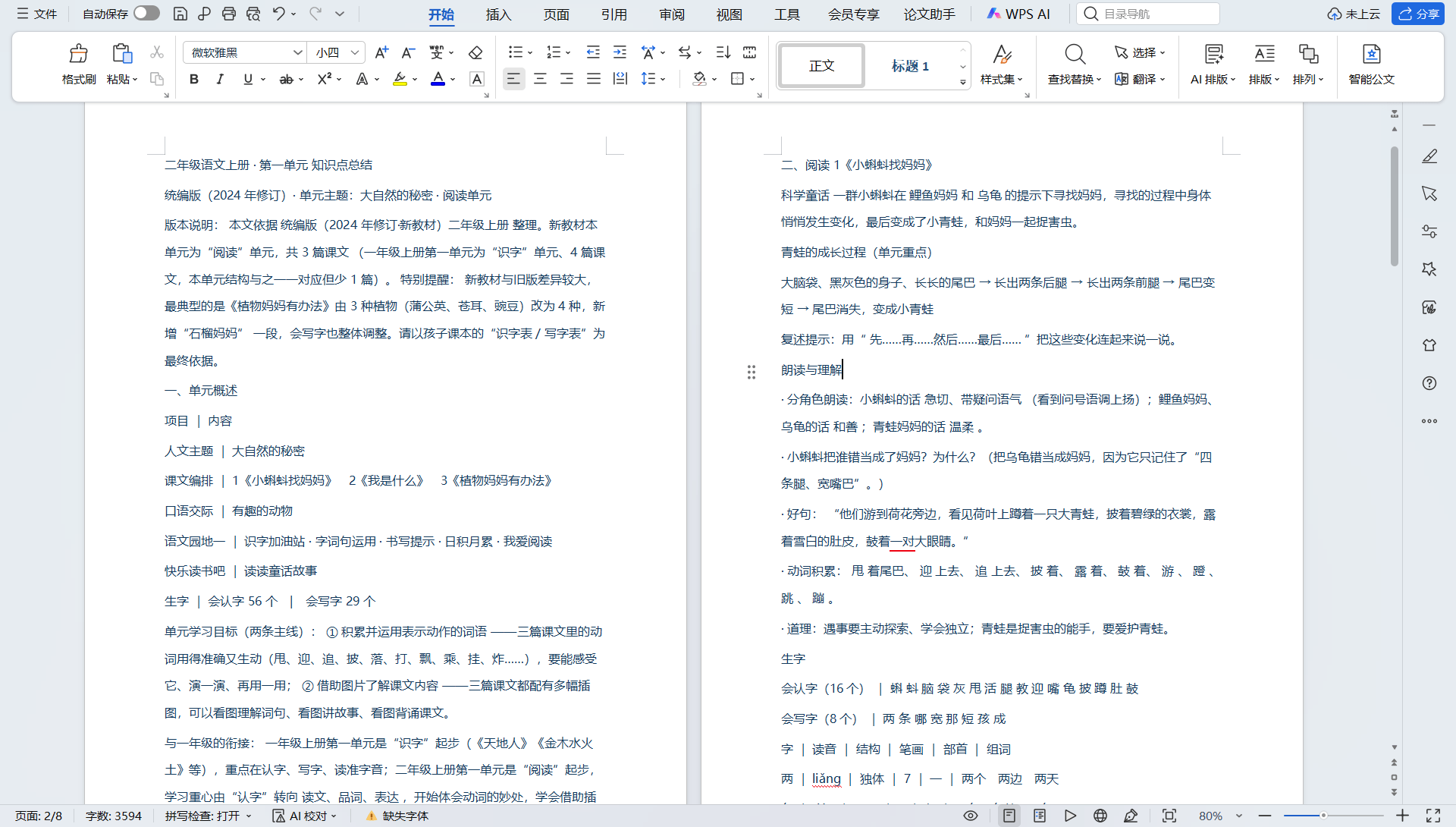Viewport: 1456px width, 827px height.
Task: Open the File (文件) menu
Action: 36,14
